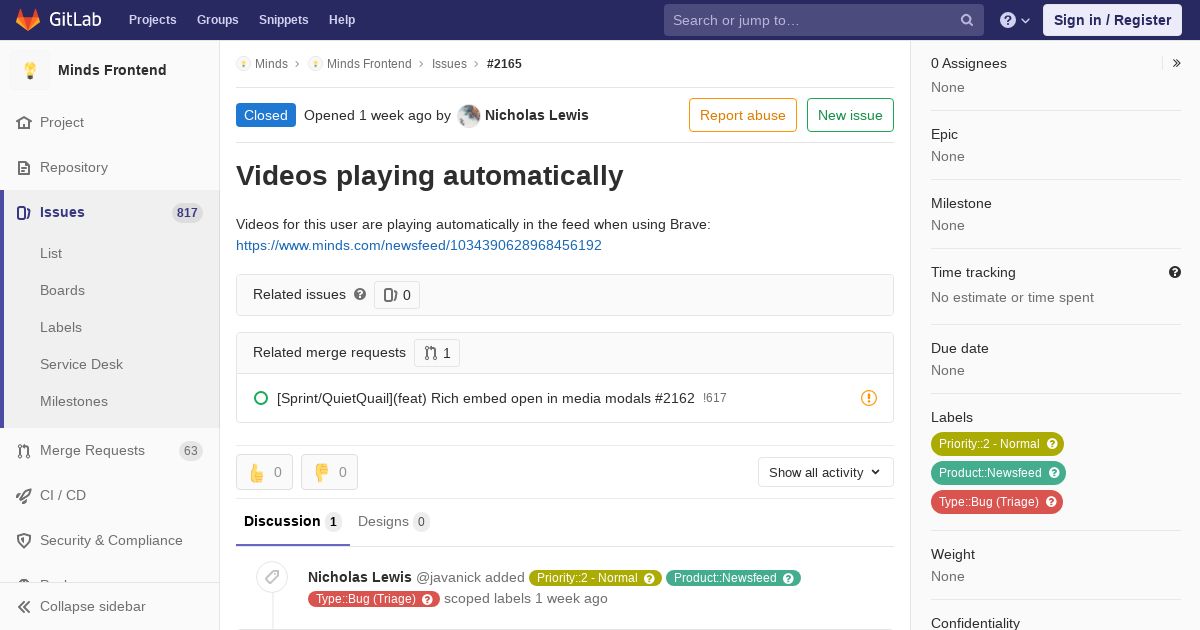Click the Time tracking help icon
The image size is (1200, 630).
(x=1175, y=272)
